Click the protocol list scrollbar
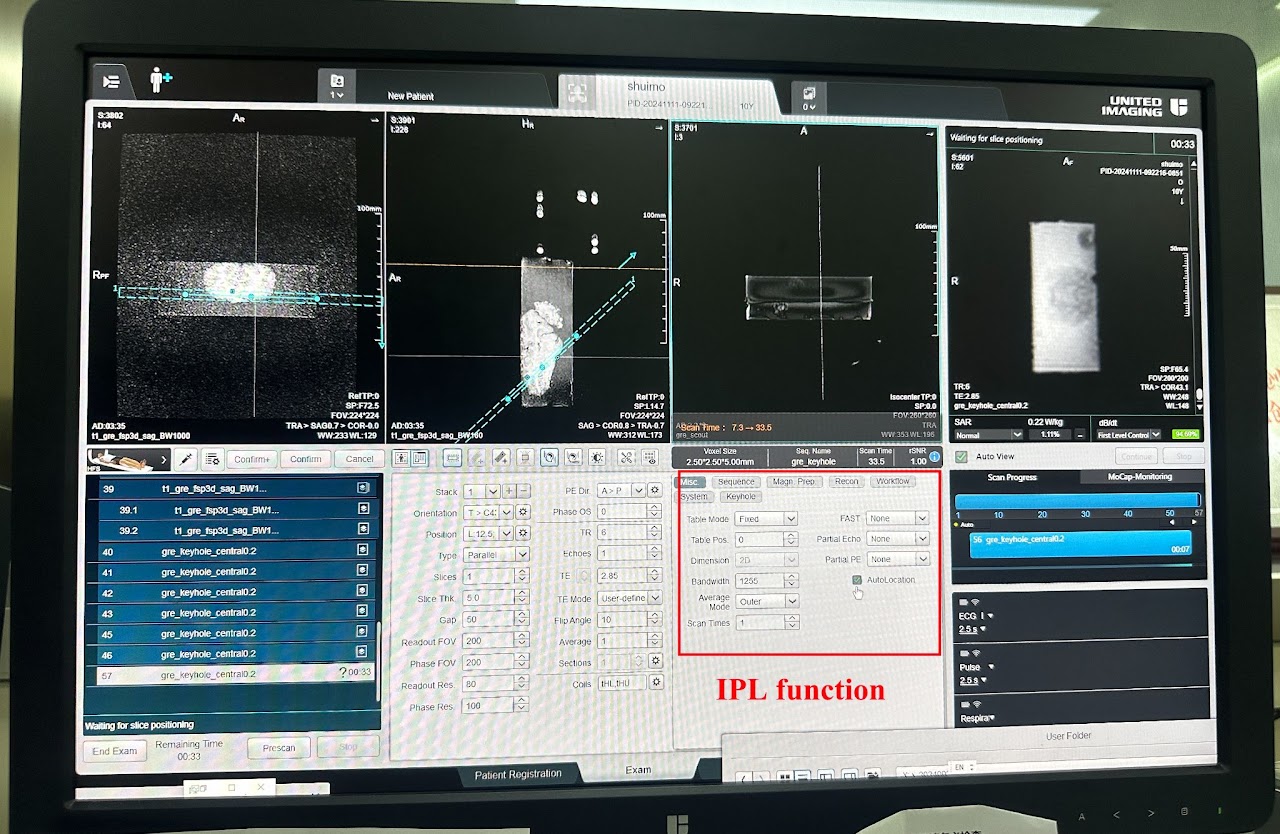The image size is (1280, 834). point(378,660)
